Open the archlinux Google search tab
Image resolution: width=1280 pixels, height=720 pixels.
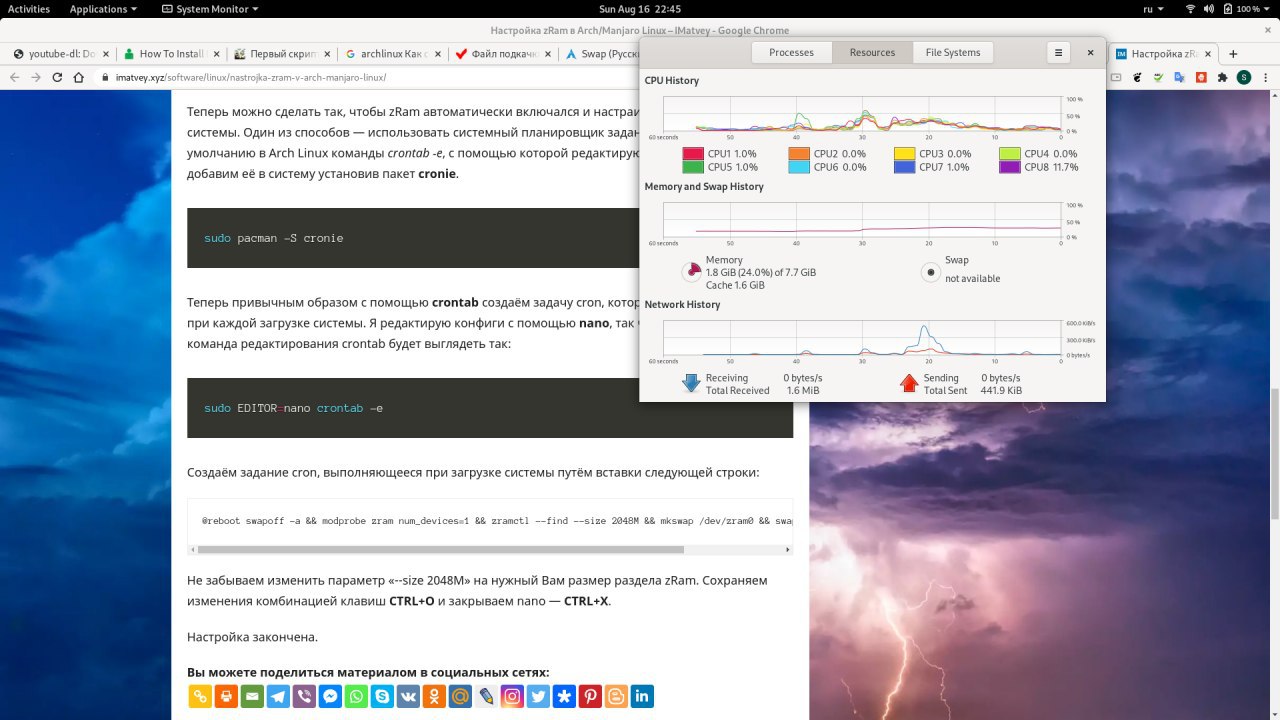coord(392,54)
